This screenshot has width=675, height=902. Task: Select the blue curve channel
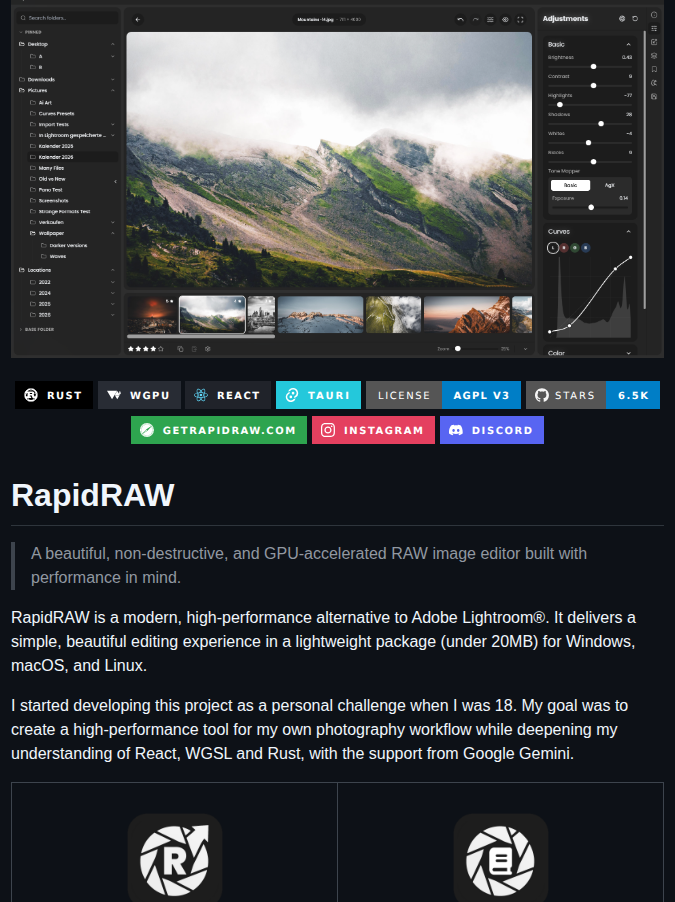point(586,248)
